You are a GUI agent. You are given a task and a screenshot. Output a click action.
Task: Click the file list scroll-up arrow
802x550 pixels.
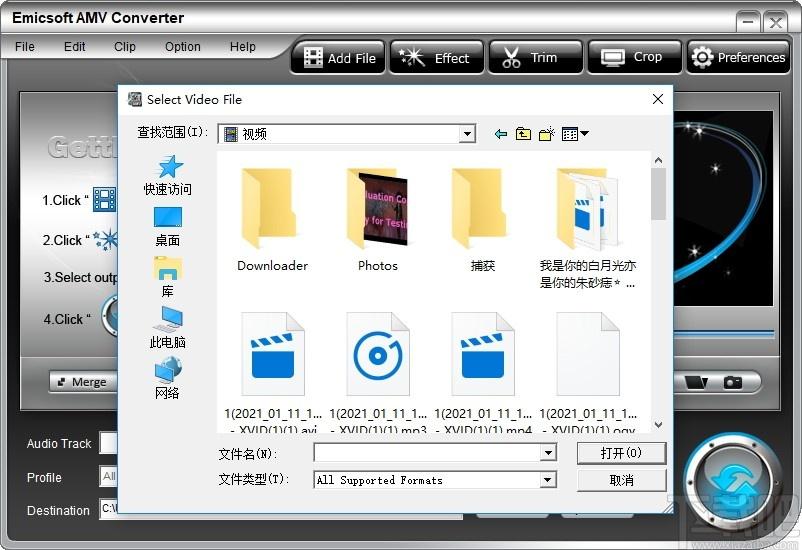658,160
